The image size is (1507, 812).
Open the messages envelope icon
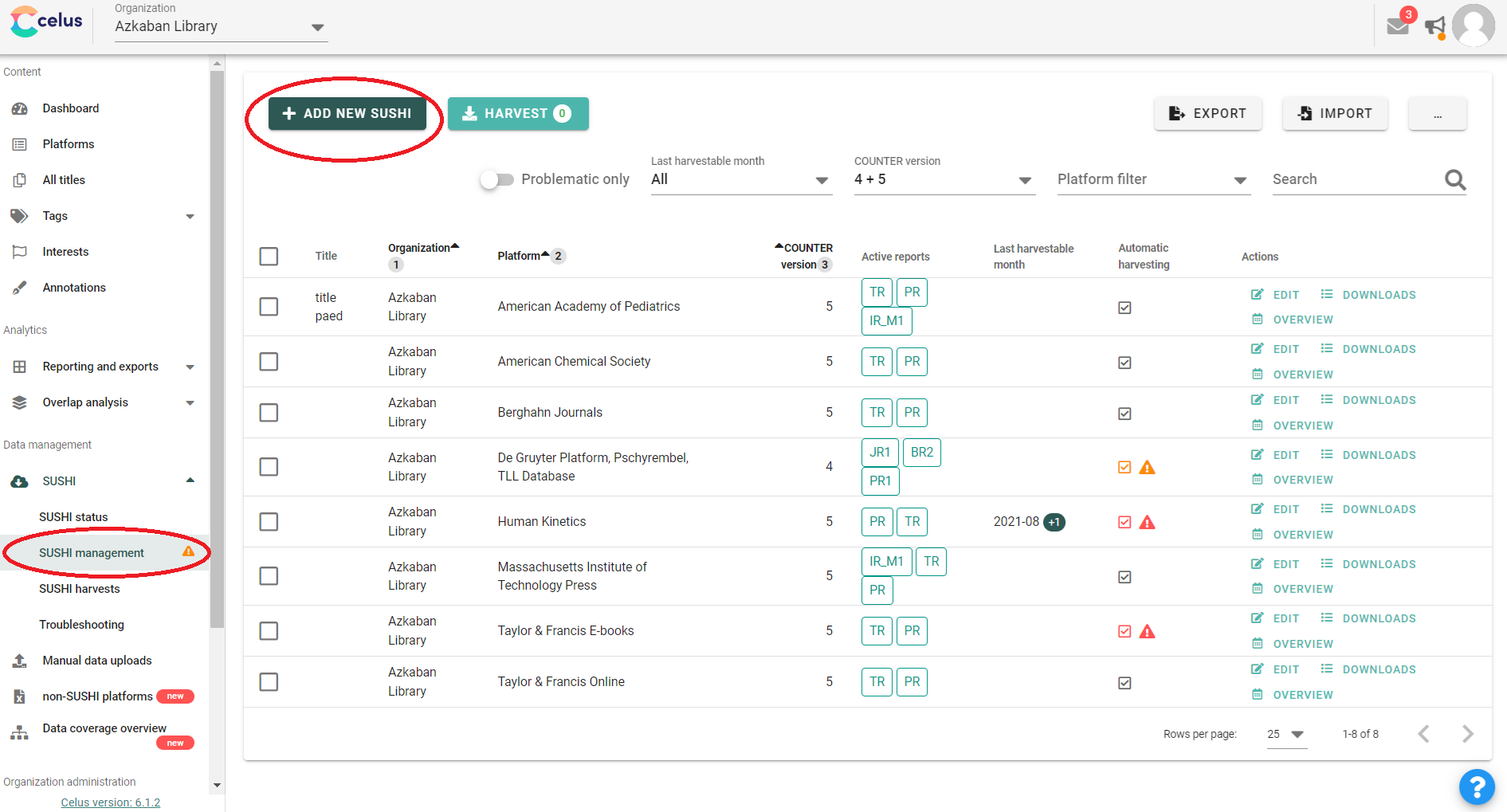point(1398,25)
